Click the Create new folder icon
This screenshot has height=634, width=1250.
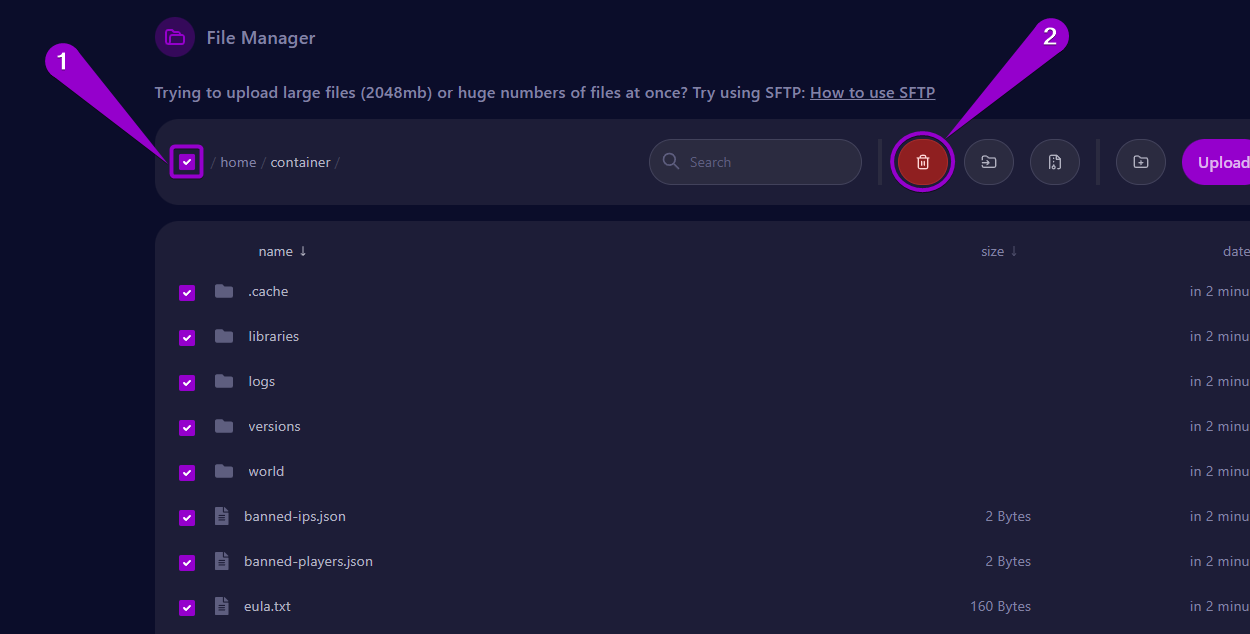point(1140,161)
